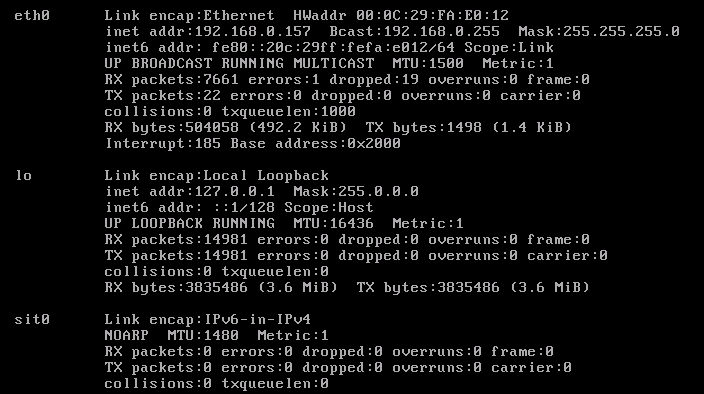Screen dimensions: 704x394
Task: Click the Local Loopback encap text
Action: 266,175
